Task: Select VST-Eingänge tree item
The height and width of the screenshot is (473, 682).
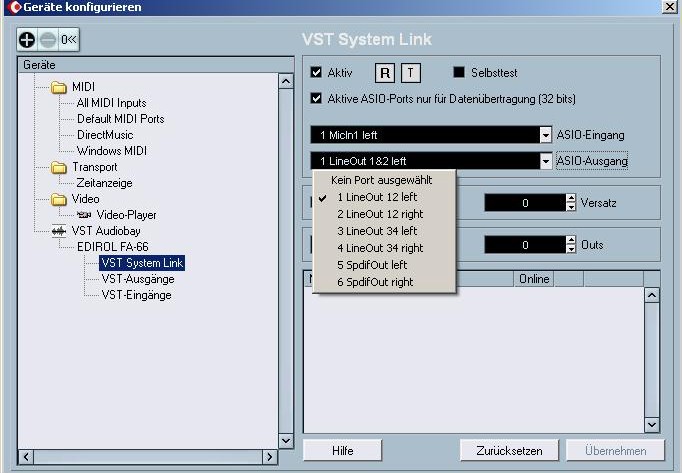Action: pyautogui.click(x=137, y=295)
